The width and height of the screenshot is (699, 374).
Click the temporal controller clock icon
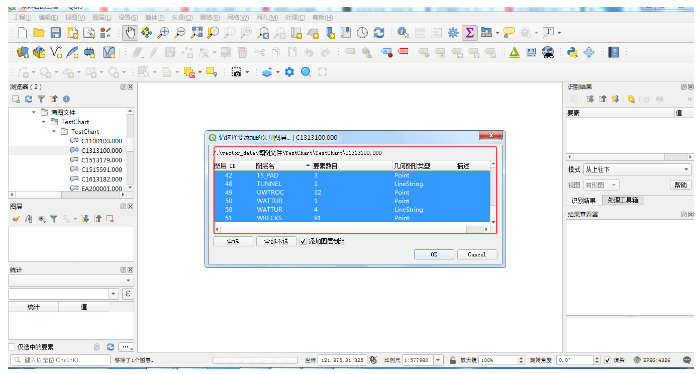tap(362, 33)
